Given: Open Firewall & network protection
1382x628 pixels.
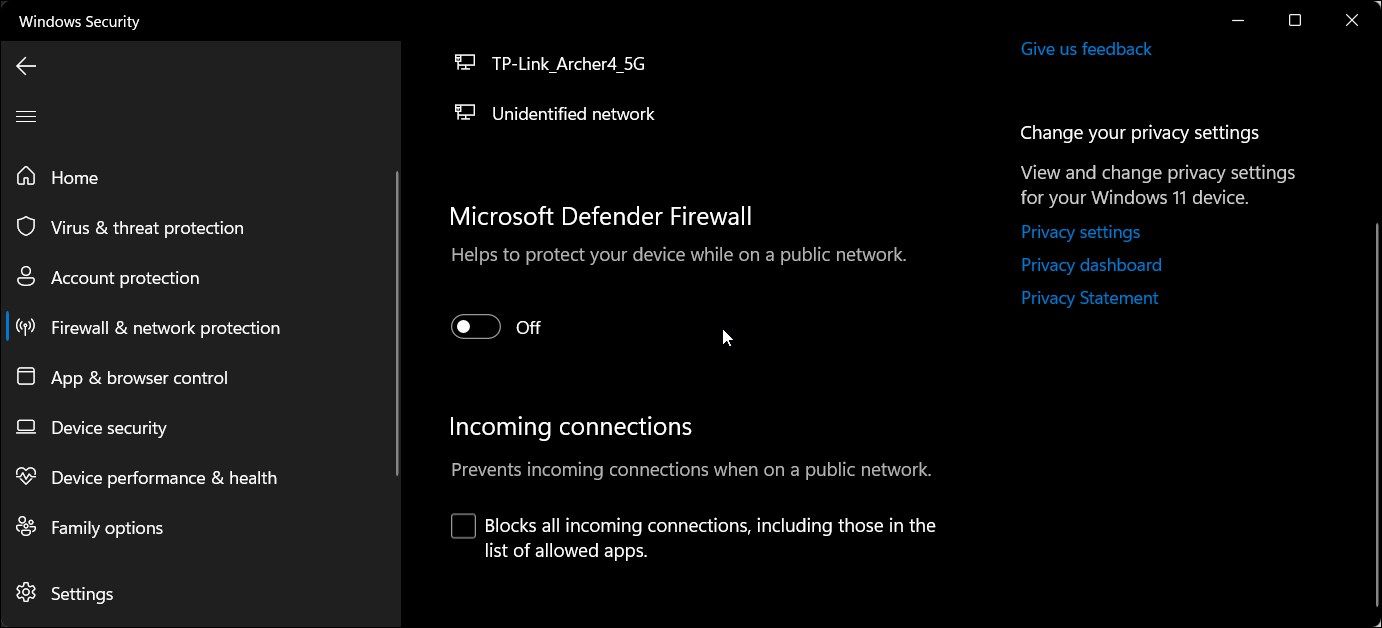Looking at the screenshot, I should [165, 327].
